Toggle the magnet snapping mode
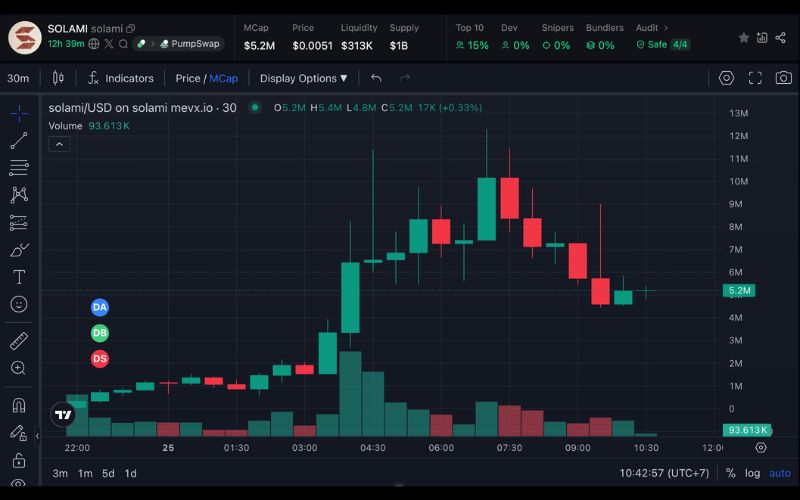 tap(19, 406)
